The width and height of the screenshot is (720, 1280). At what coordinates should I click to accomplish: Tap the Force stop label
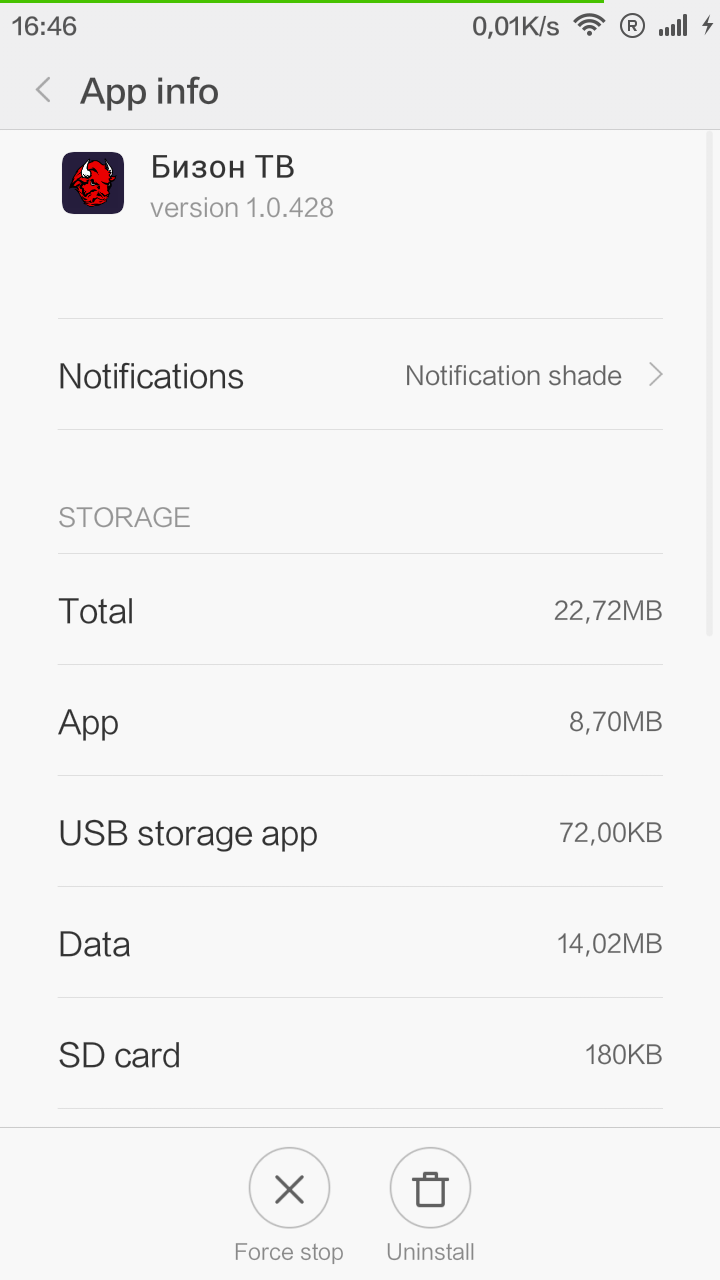click(x=288, y=1252)
